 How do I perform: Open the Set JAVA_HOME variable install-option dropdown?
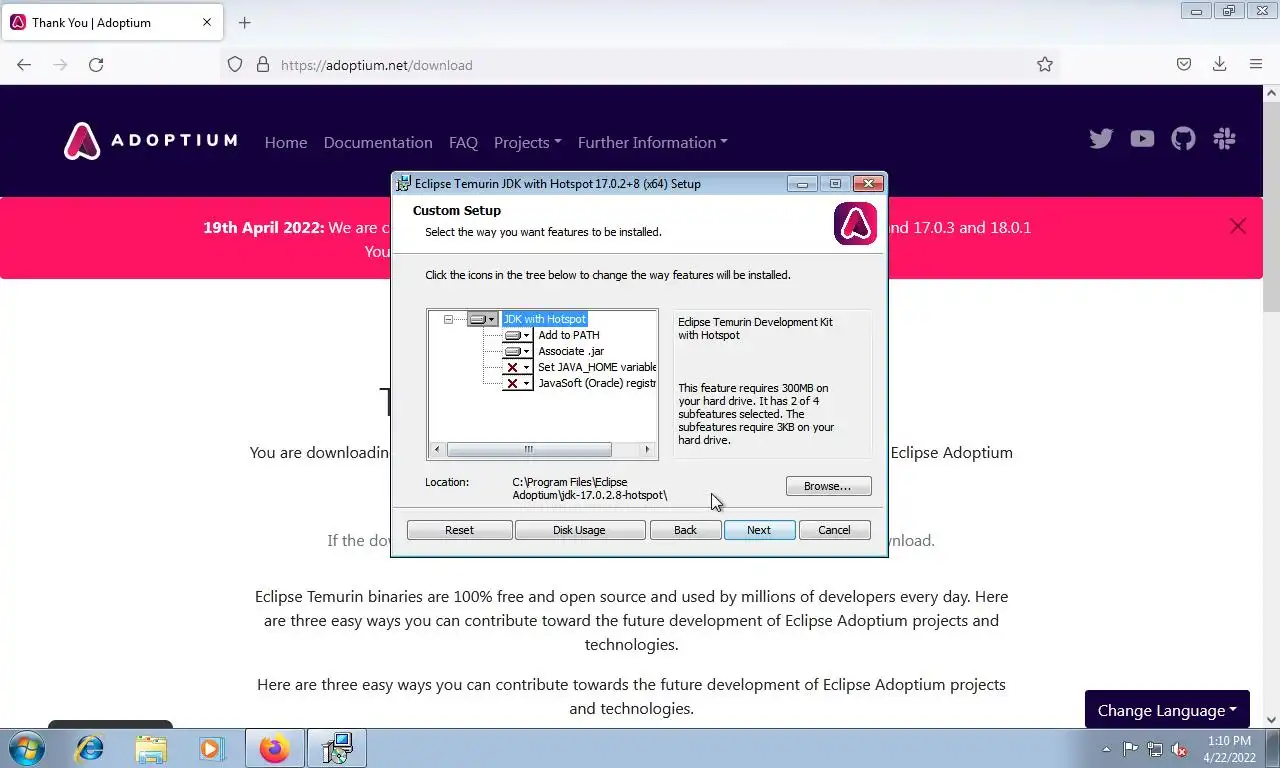[x=517, y=367]
